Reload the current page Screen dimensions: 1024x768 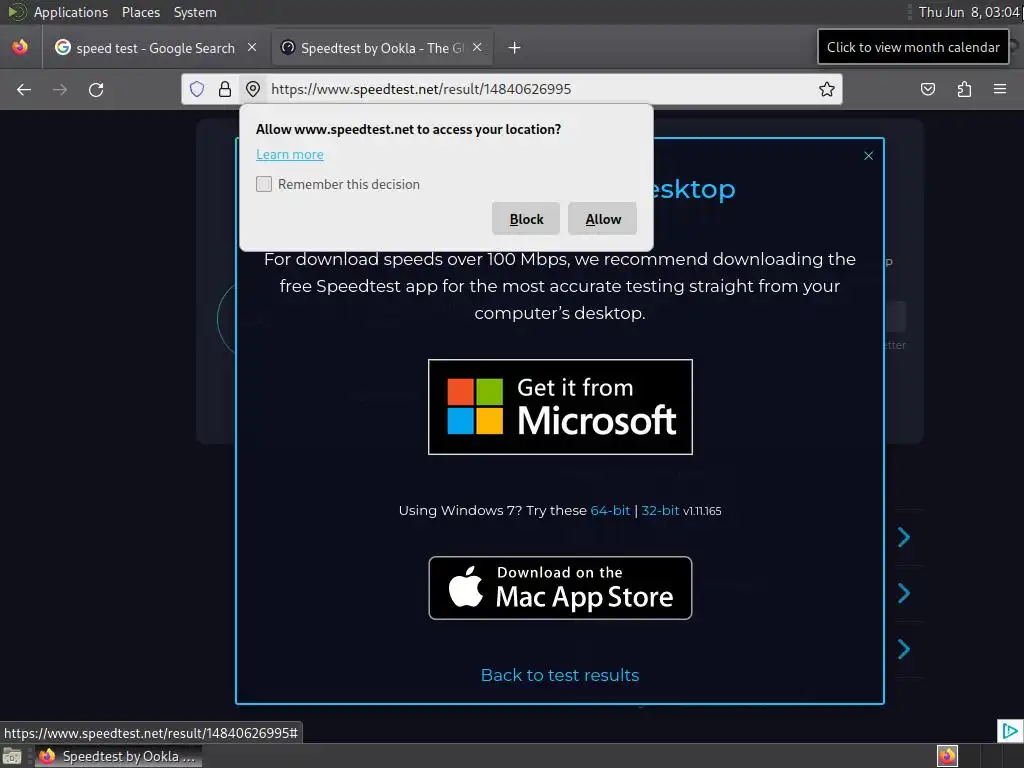click(x=96, y=89)
